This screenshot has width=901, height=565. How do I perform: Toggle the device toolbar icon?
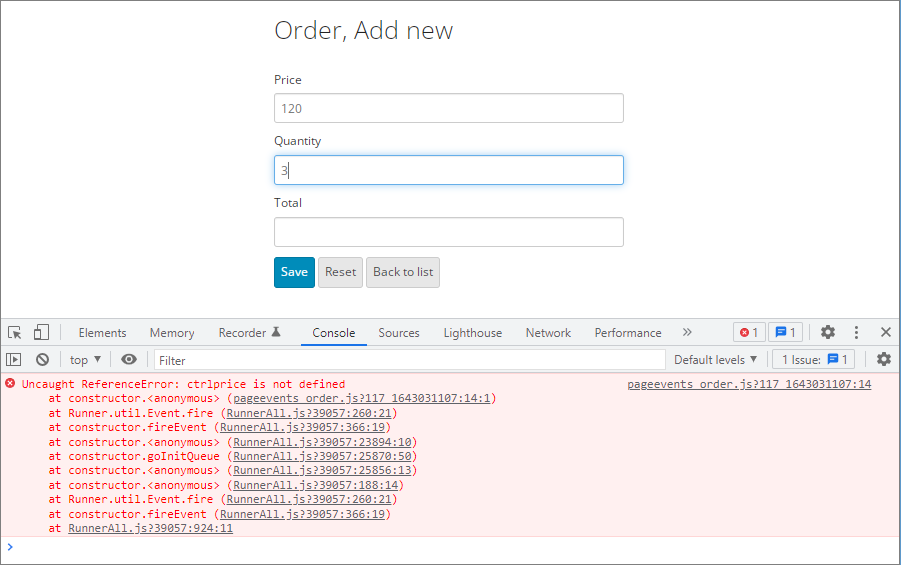click(41, 333)
